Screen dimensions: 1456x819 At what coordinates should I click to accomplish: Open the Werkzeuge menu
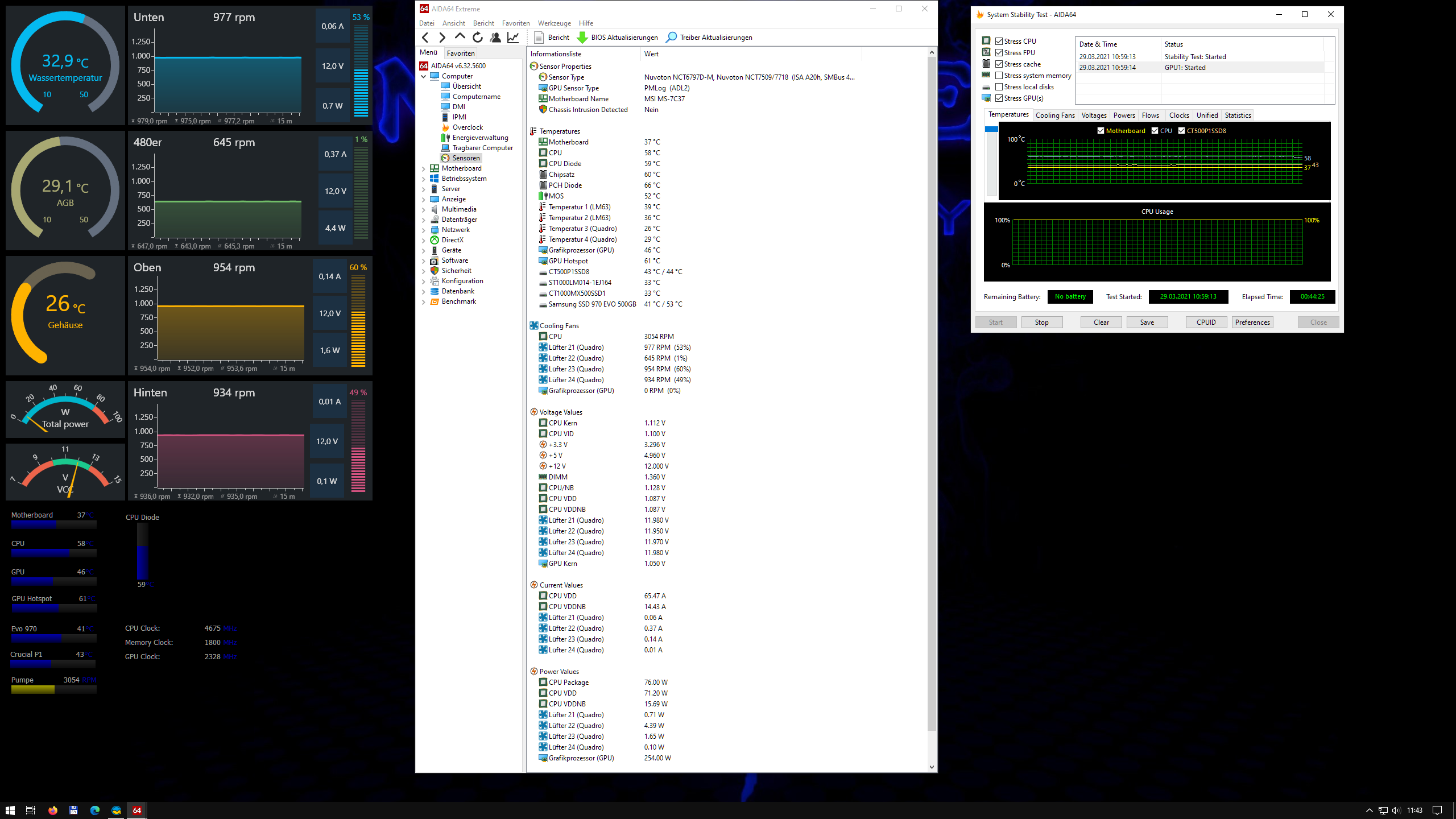coord(554,23)
